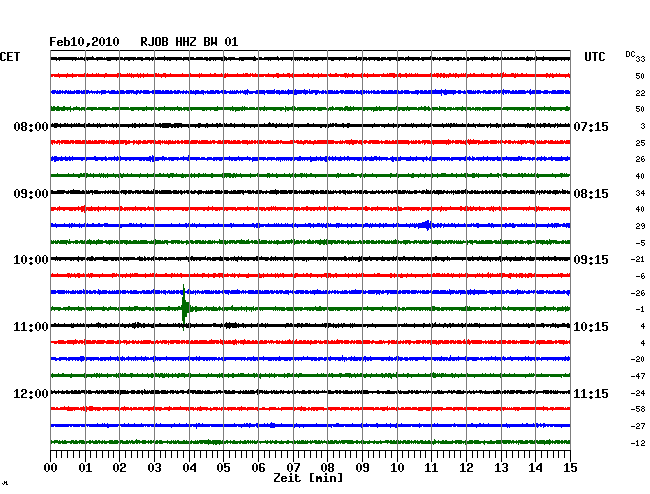
Task: Select minute 11 on the time axis
Action: click(431, 467)
